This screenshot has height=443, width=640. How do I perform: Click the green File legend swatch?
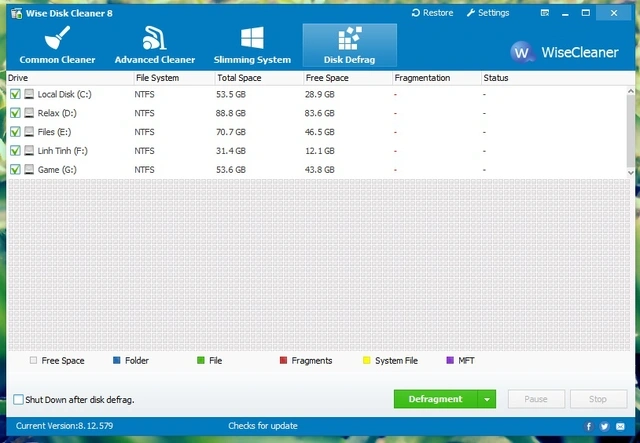pos(200,360)
